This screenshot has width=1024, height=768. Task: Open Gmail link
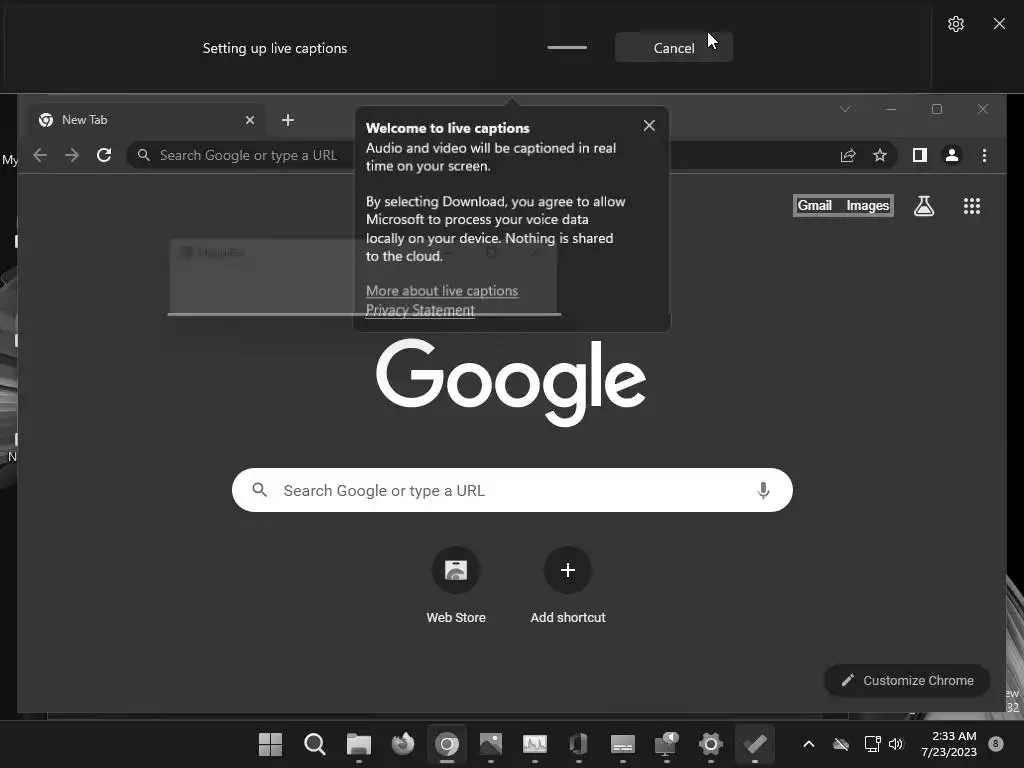[814, 206]
